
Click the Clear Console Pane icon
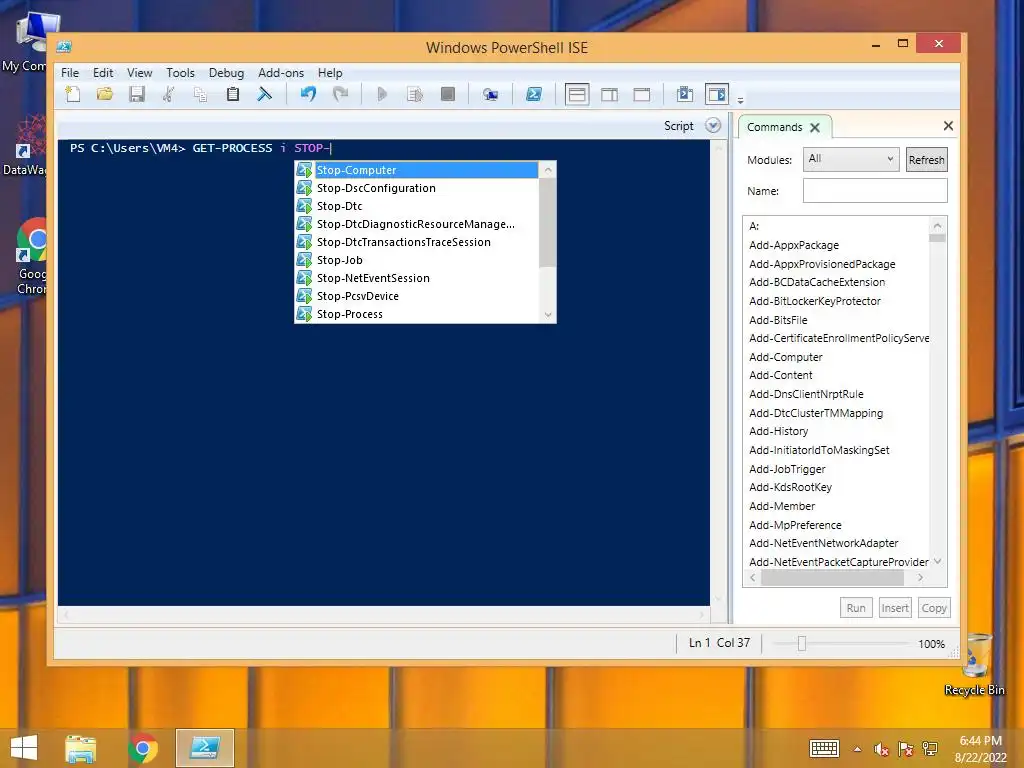coord(264,95)
